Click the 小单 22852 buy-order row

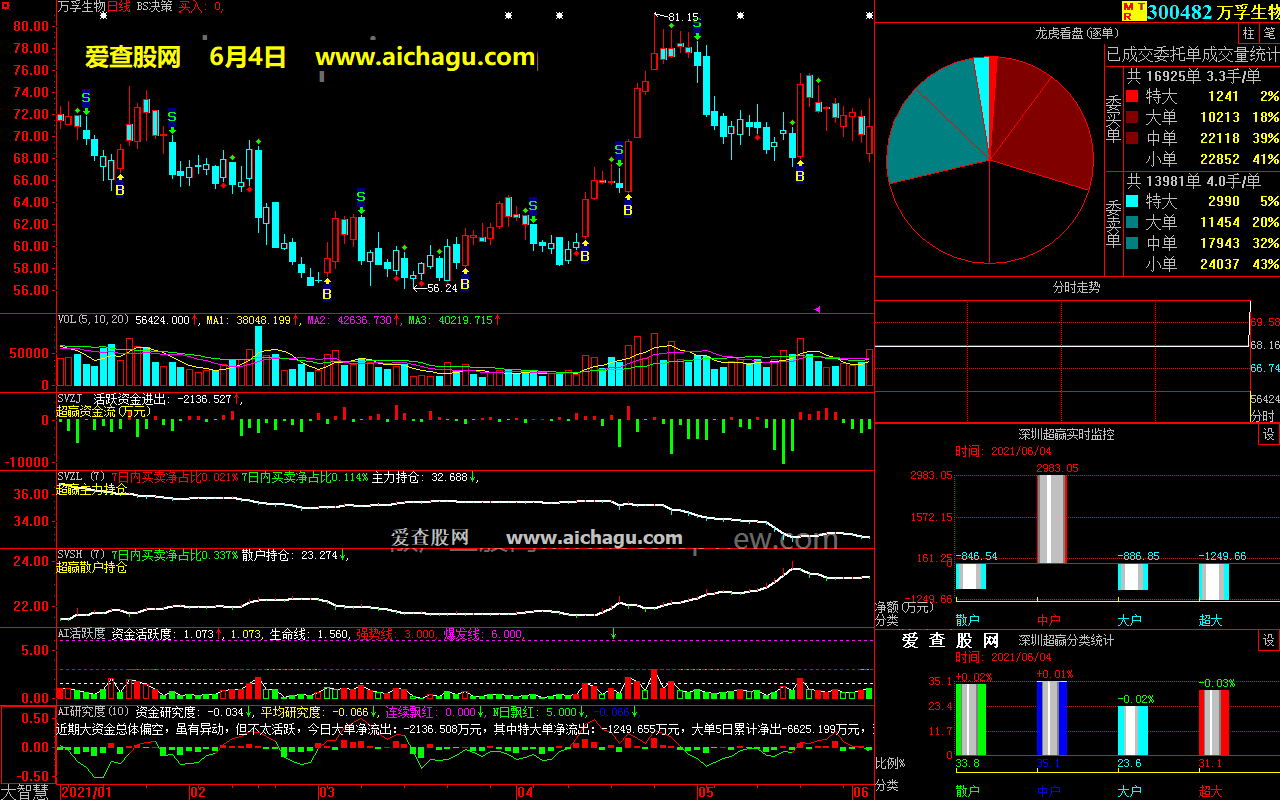click(x=1202, y=159)
